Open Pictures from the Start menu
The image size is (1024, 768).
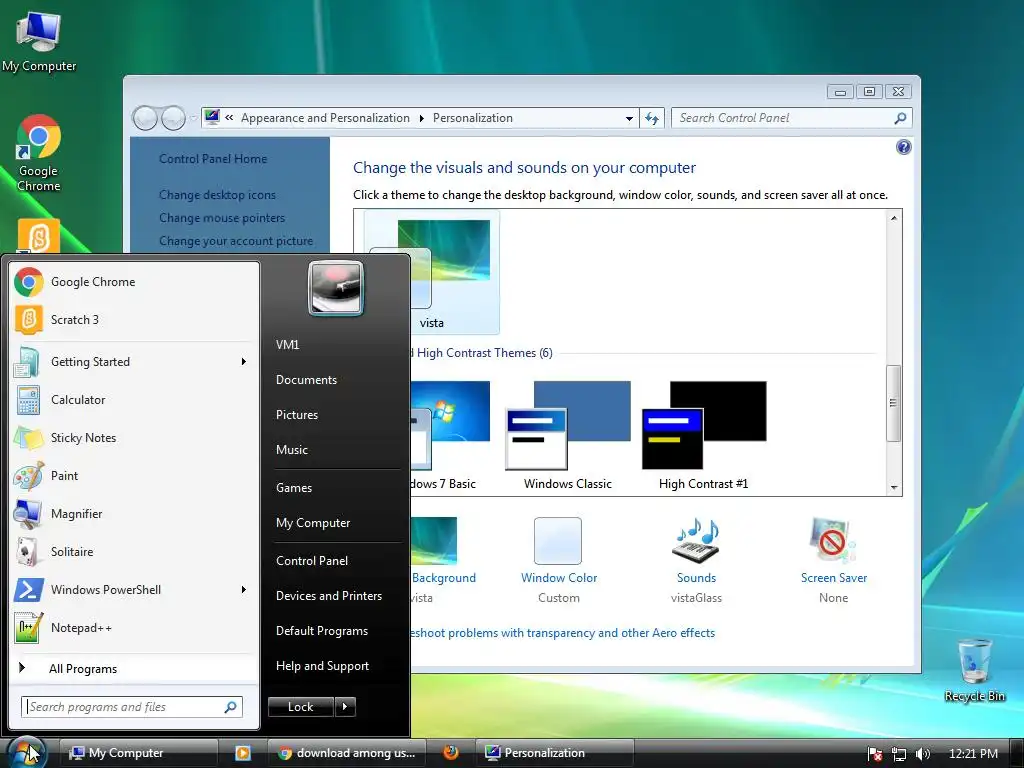point(296,415)
